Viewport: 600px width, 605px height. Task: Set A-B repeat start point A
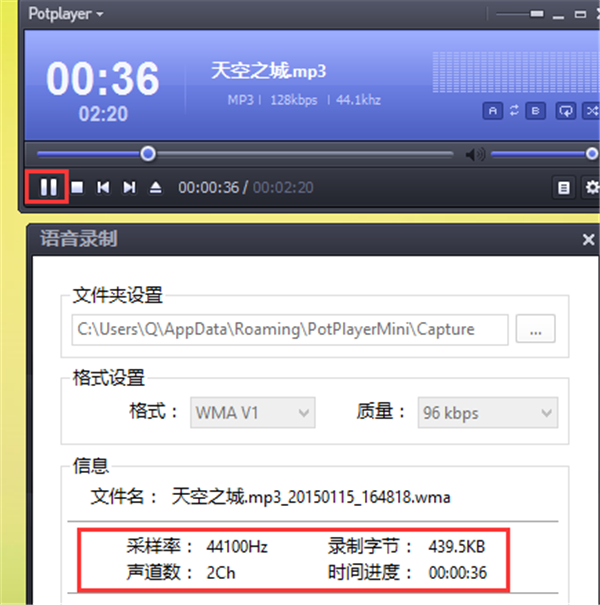click(492, 111)
